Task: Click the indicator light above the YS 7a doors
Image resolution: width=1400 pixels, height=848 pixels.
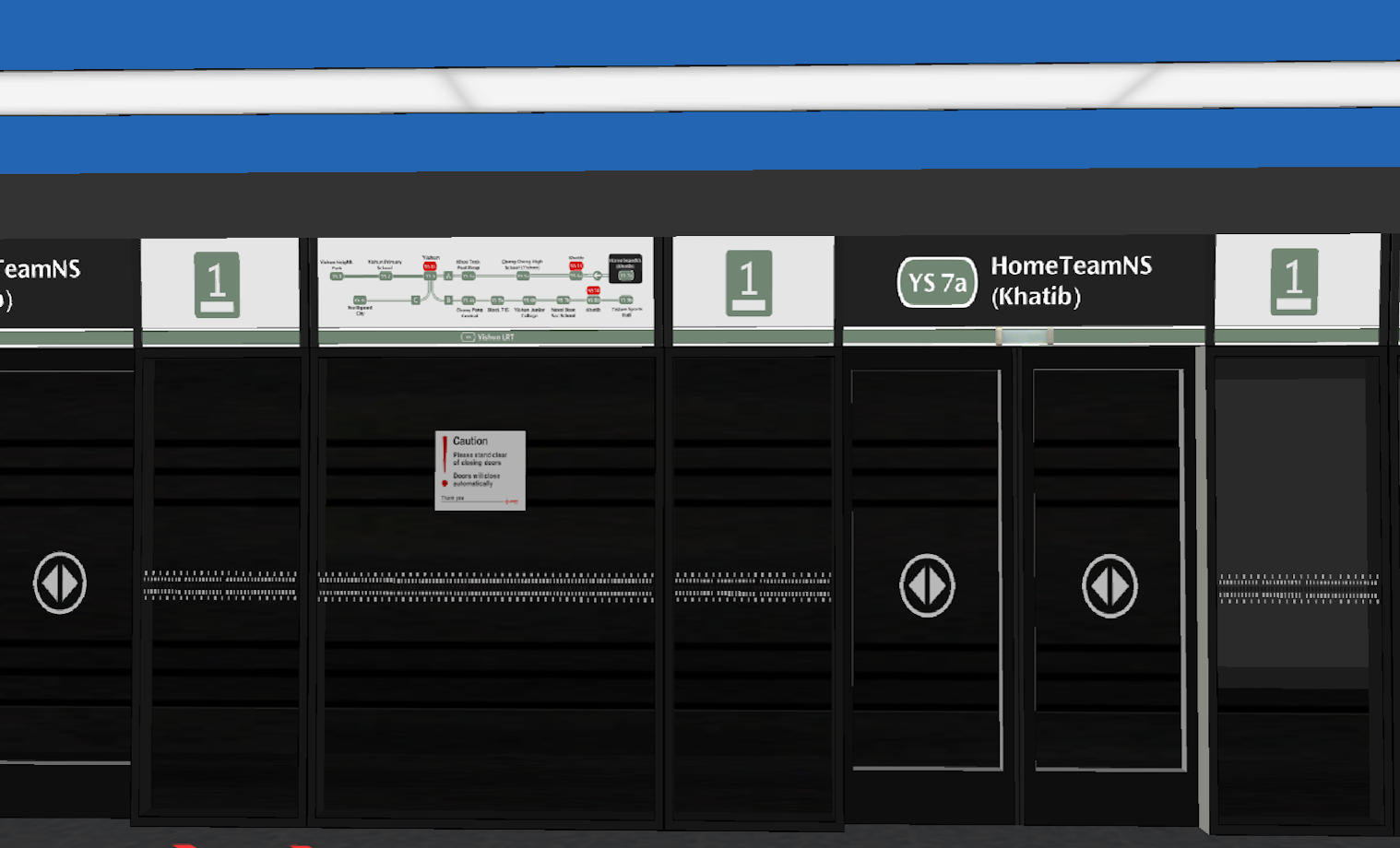Action: 1024,336
